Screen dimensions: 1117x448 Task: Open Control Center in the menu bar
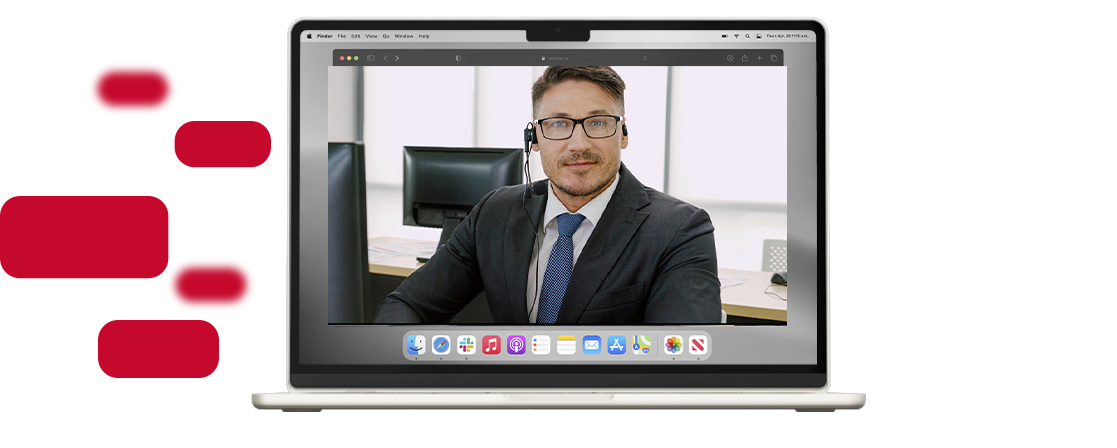tap(758, 36)
